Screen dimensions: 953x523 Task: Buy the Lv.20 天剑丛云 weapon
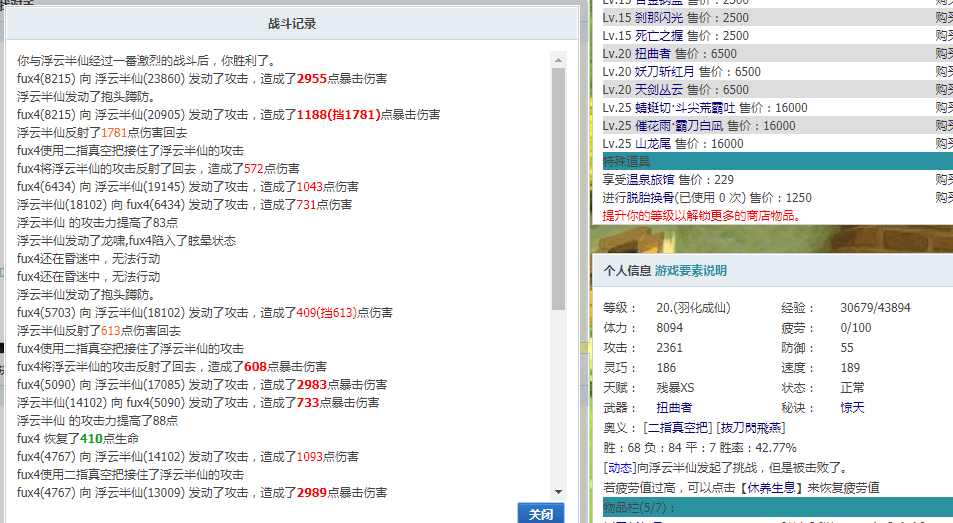click(x=944, y=90)
